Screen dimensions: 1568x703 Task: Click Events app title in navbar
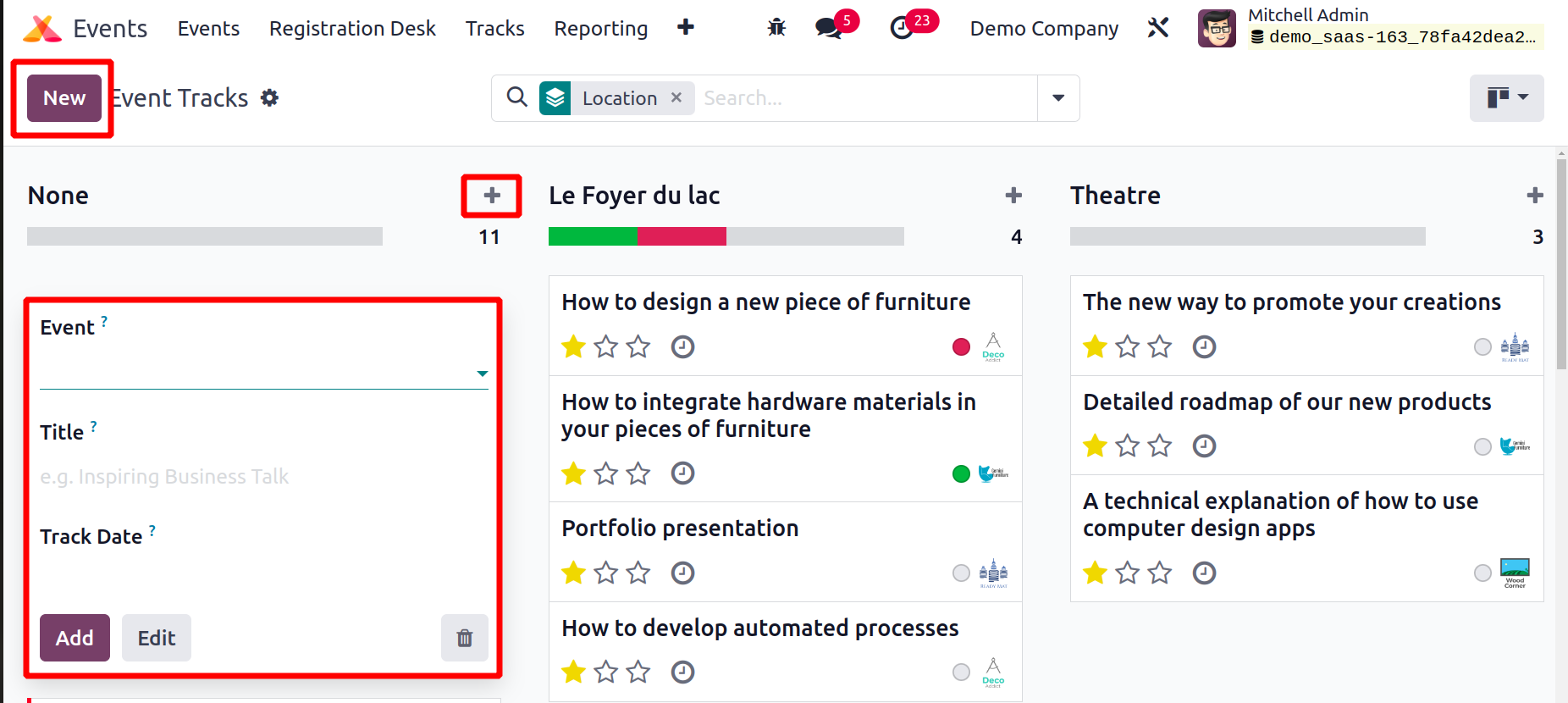(110, 29)
